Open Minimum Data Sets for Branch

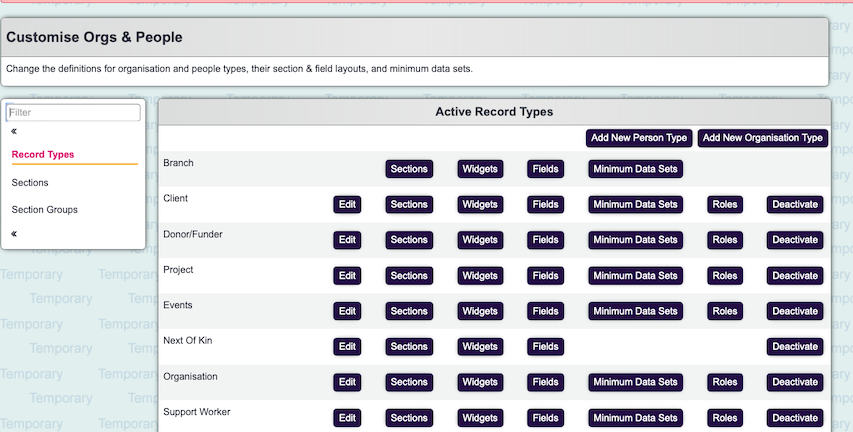tap(637, 169)
